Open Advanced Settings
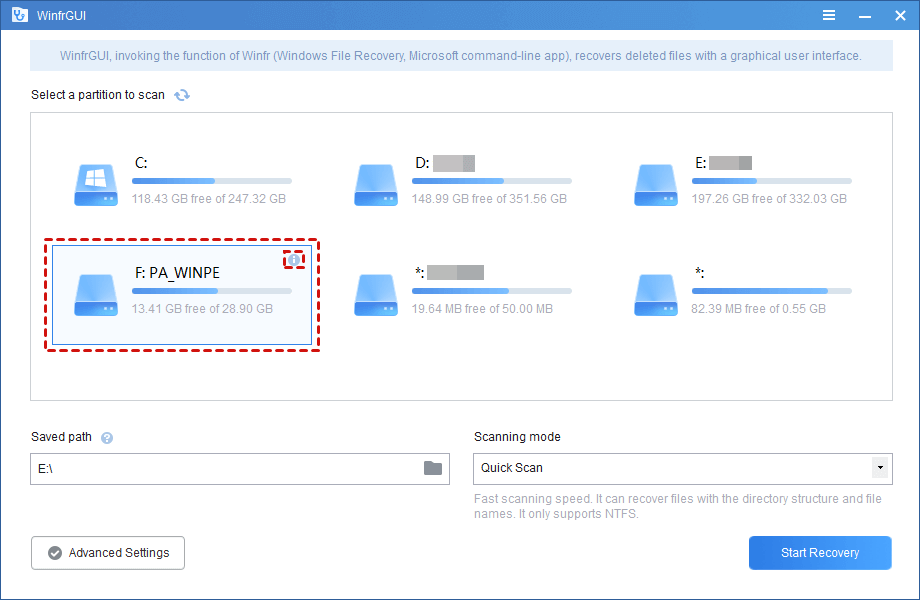Viewport: 920px width, 600px height. (108, 553)
